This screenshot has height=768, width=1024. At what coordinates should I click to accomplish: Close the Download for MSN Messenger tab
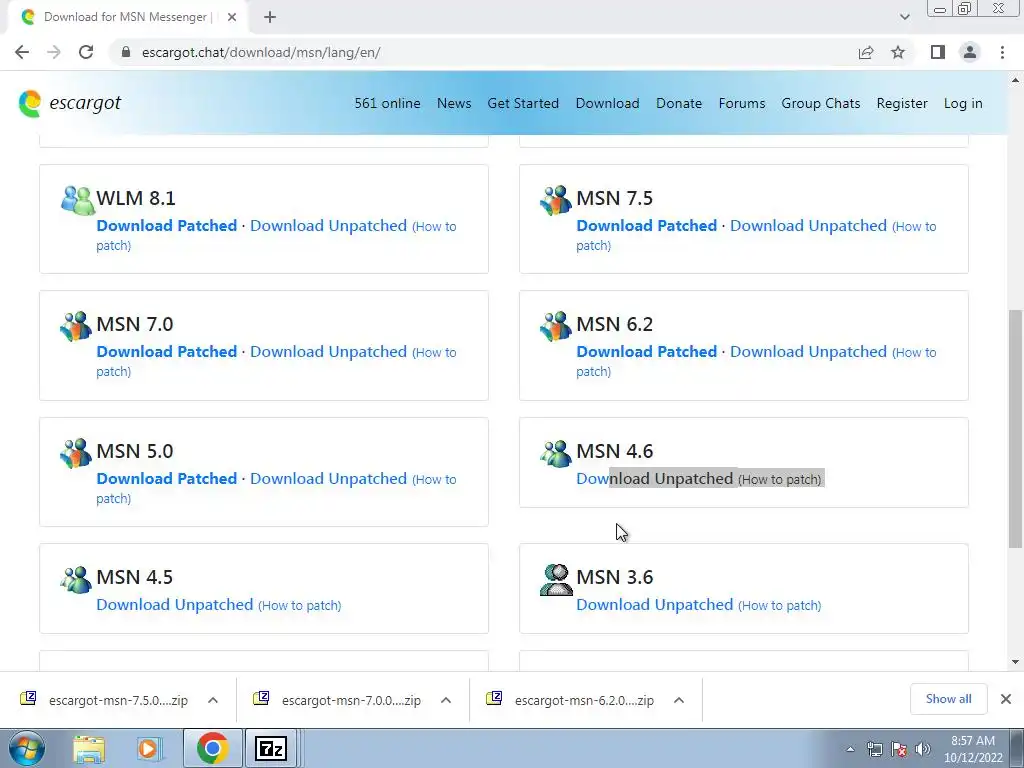click(x=232, y=17)
